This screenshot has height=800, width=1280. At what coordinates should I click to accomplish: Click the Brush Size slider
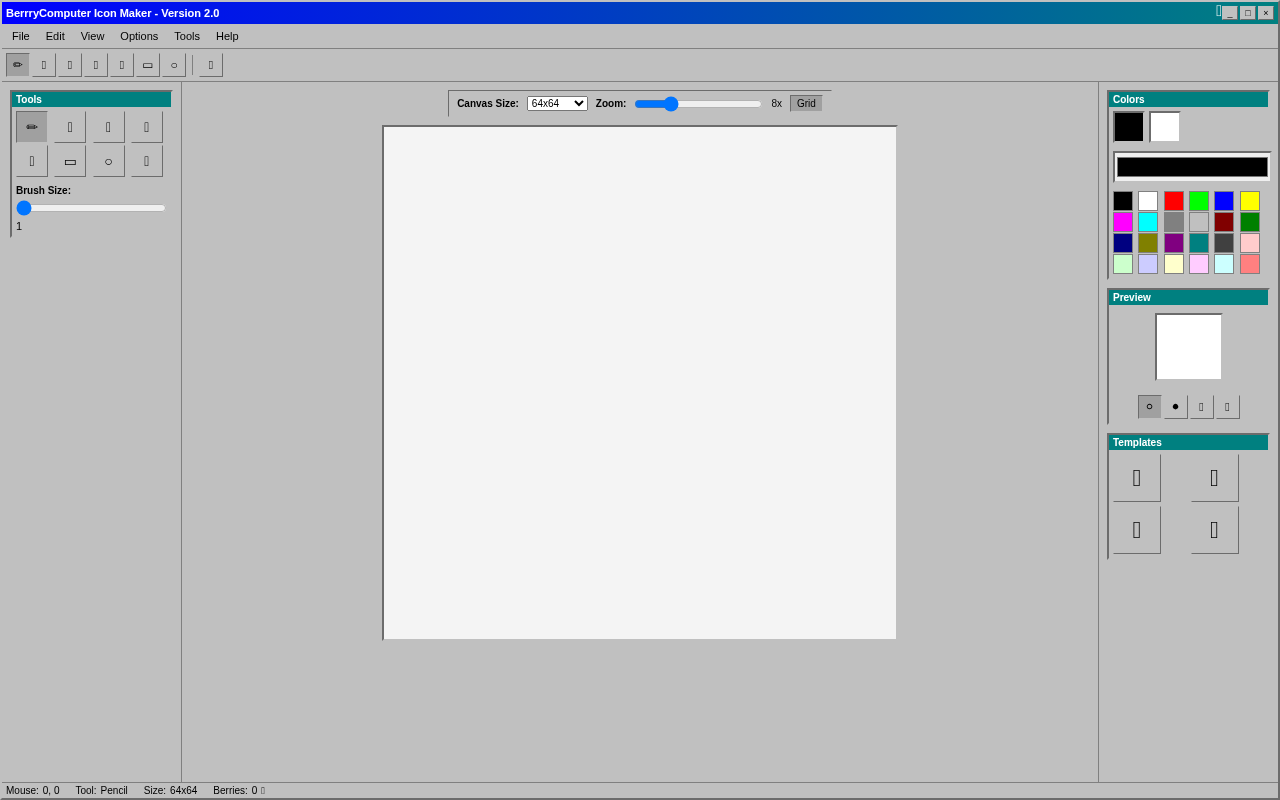tap(91, 208)
